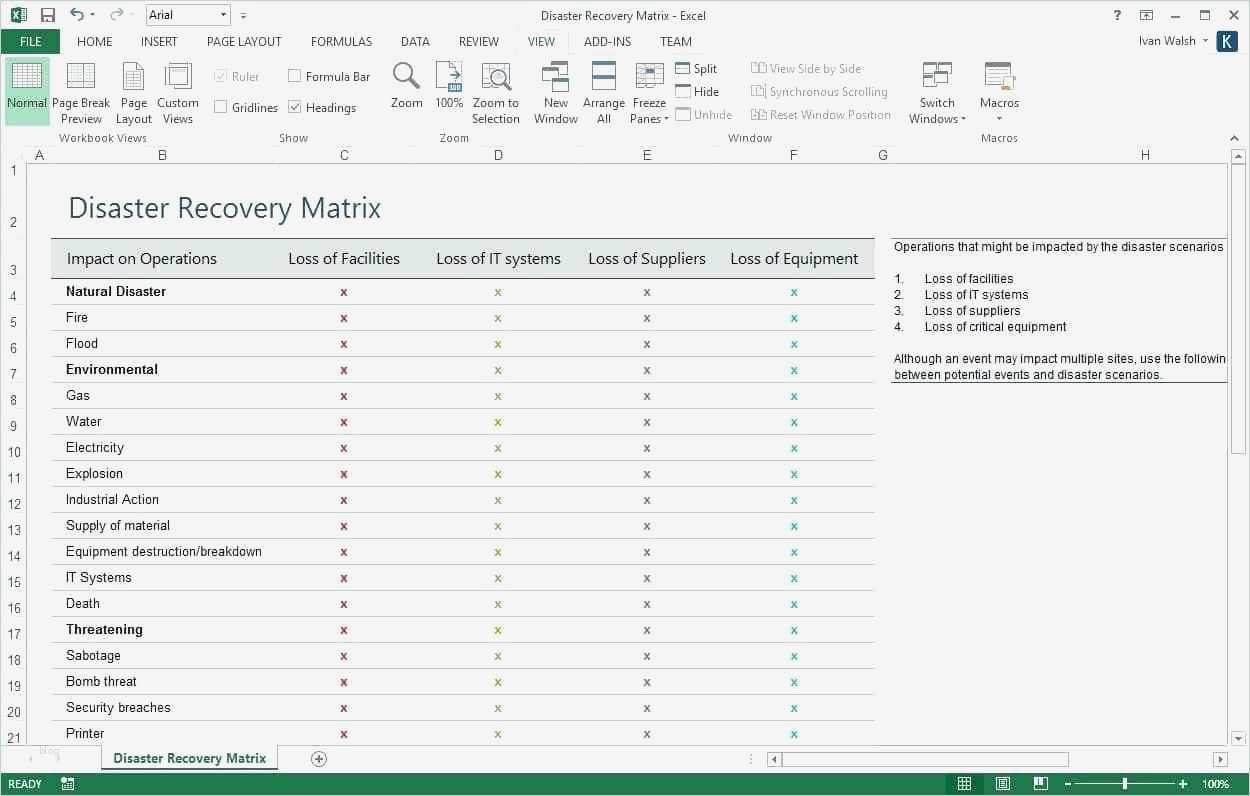Uncheck the Headings checkbox
The height and width of the screenshot is (796, 1250).
pos(295,107)
